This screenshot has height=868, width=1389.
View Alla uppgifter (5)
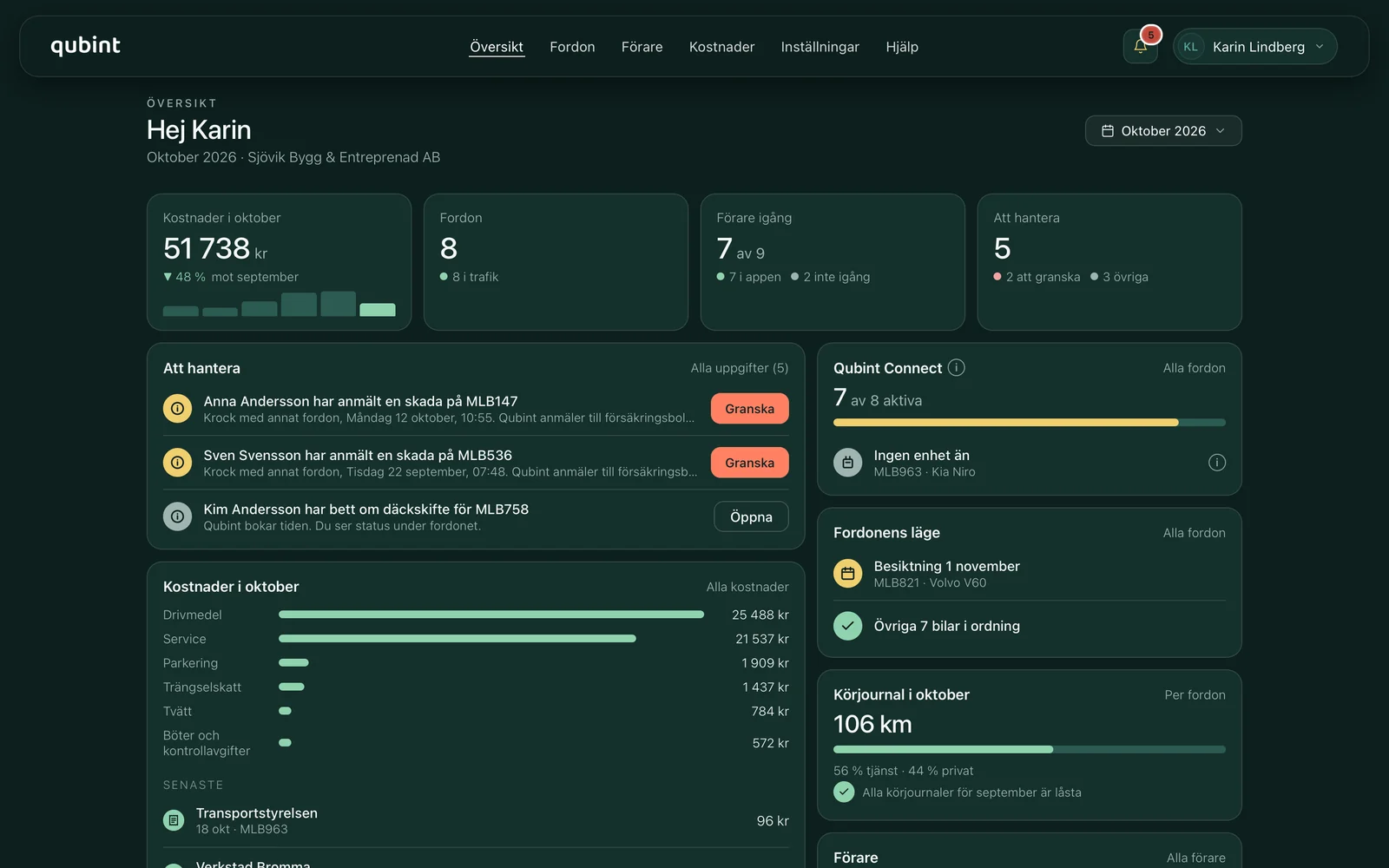[740, 368]
